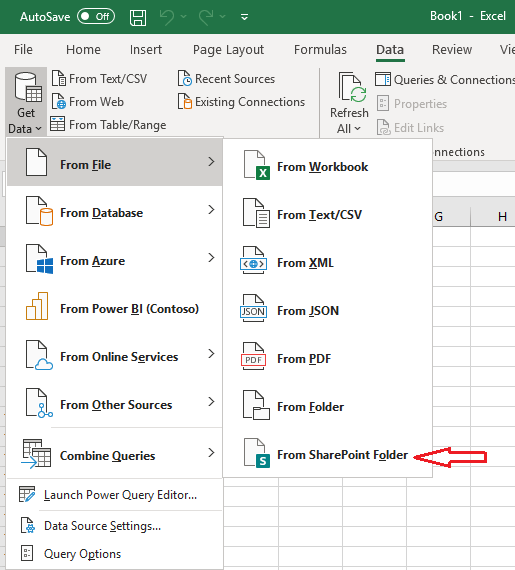Select From Power BI (Contoso)

click(x=114, y=306)
